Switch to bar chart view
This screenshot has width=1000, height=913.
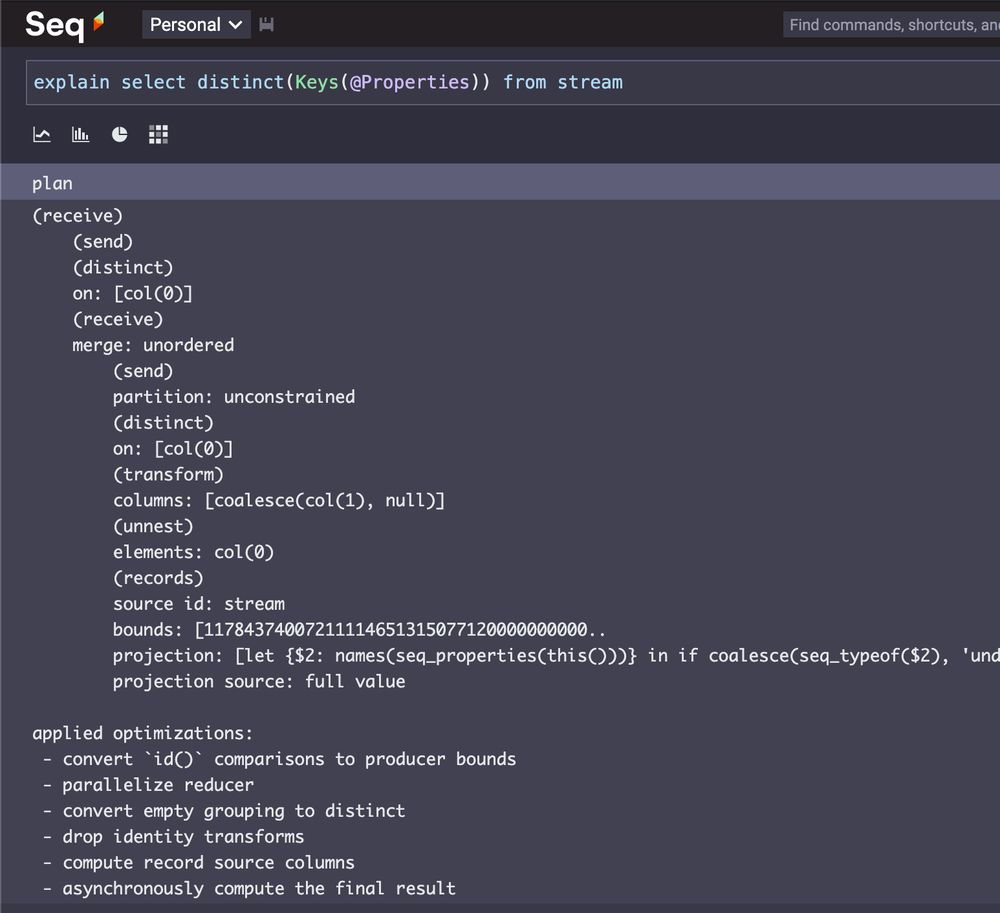80,135
